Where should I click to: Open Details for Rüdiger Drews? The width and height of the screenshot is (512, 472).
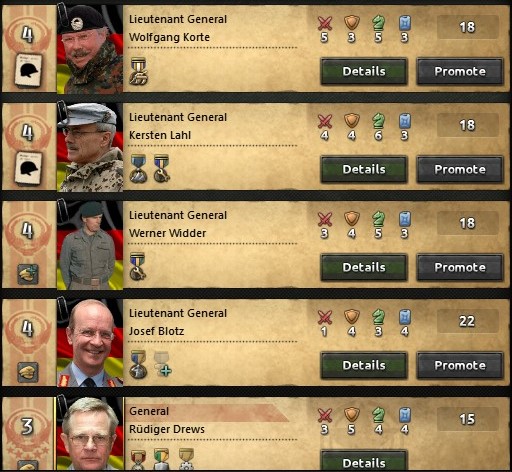(x=364, y=461)
